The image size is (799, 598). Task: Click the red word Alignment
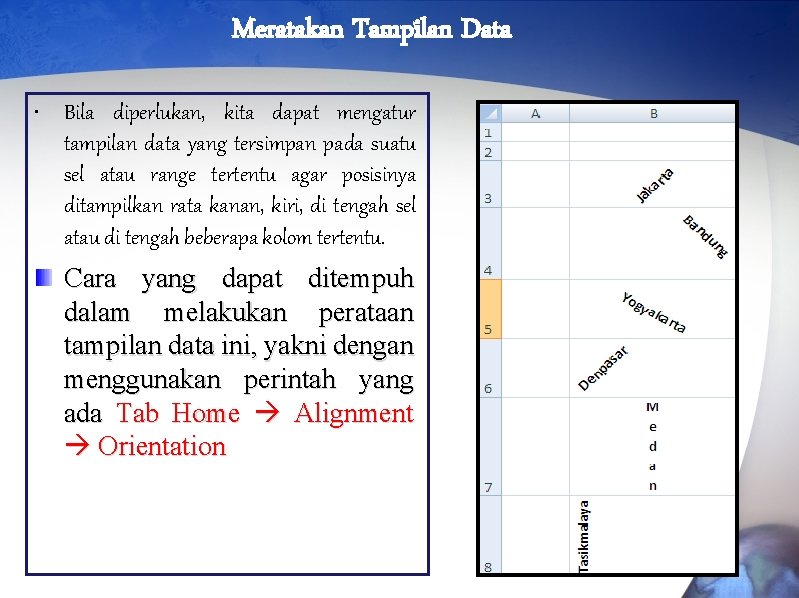pyautogui.click(x=354, y=412)
